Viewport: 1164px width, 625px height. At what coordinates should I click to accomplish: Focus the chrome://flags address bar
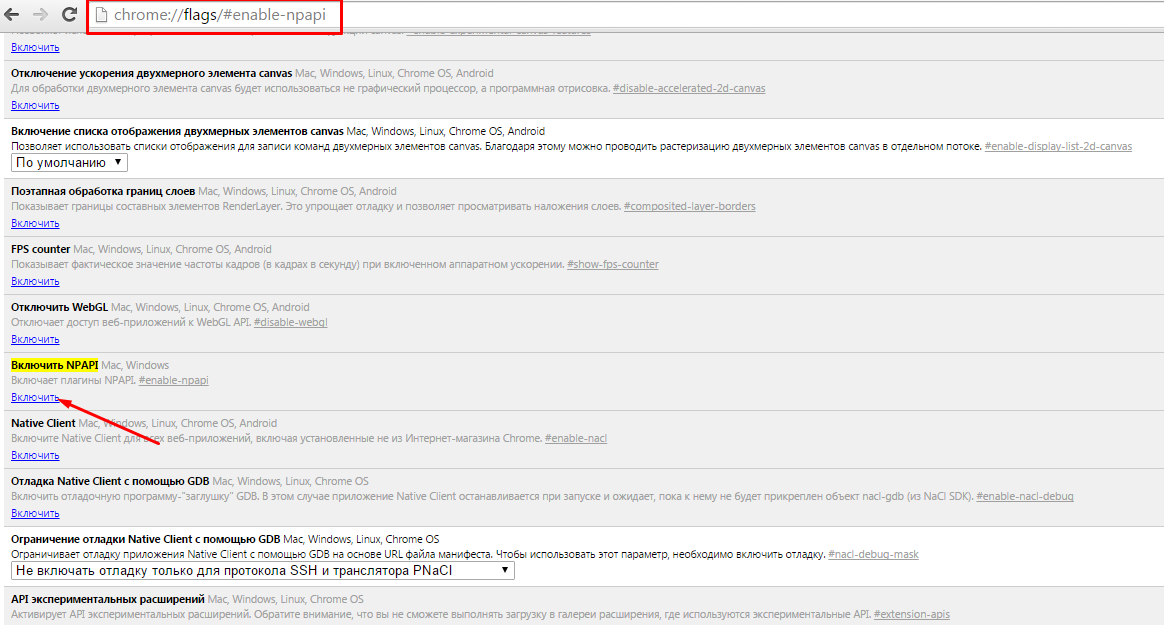624,15
